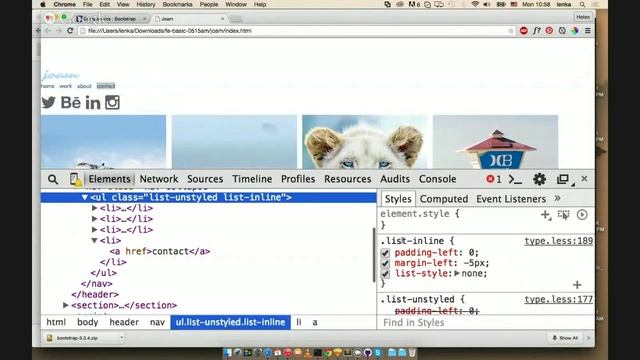The width and height of the screenshot is (640, 360).
Task: Open the Resources panel
Action: click(x=348, y=179)
